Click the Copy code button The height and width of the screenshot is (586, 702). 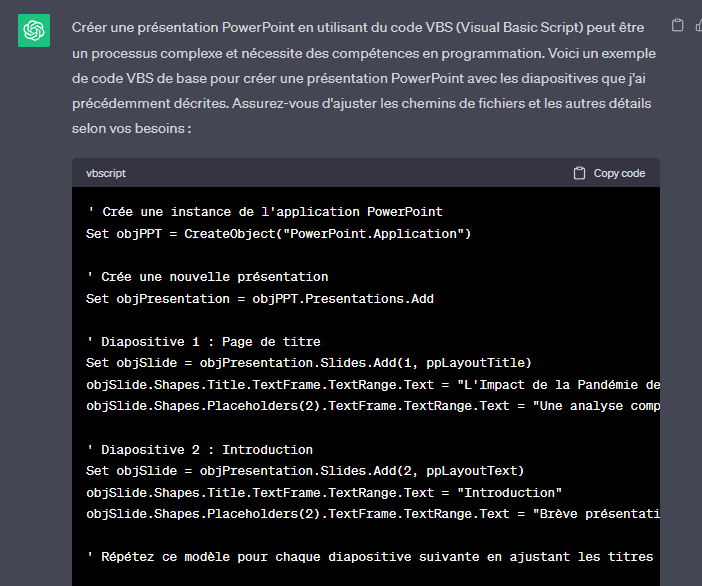point(609,173)
